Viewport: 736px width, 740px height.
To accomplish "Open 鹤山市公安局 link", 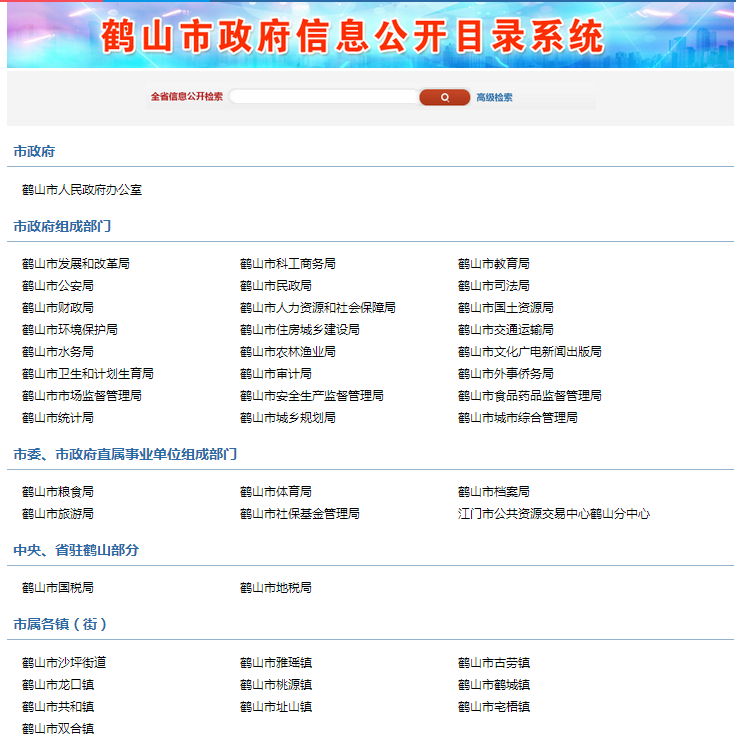I will (58, 286).
